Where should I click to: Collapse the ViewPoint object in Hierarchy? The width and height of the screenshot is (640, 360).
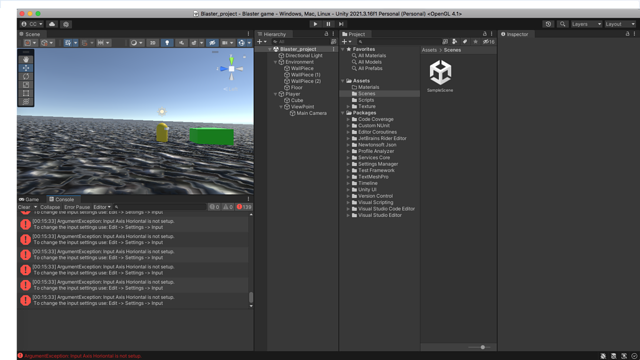click(281, 107)
